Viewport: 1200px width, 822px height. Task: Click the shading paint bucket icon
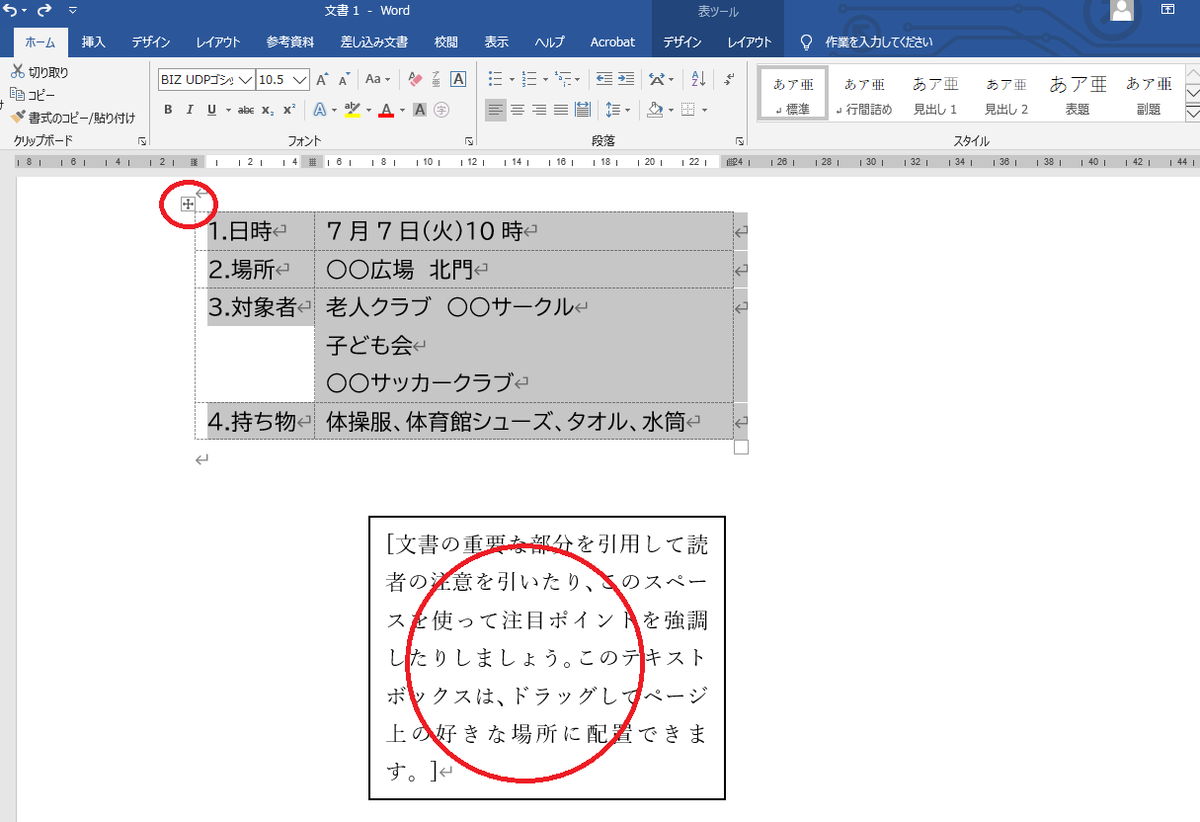pyautogui.click(x=654, y=110)
